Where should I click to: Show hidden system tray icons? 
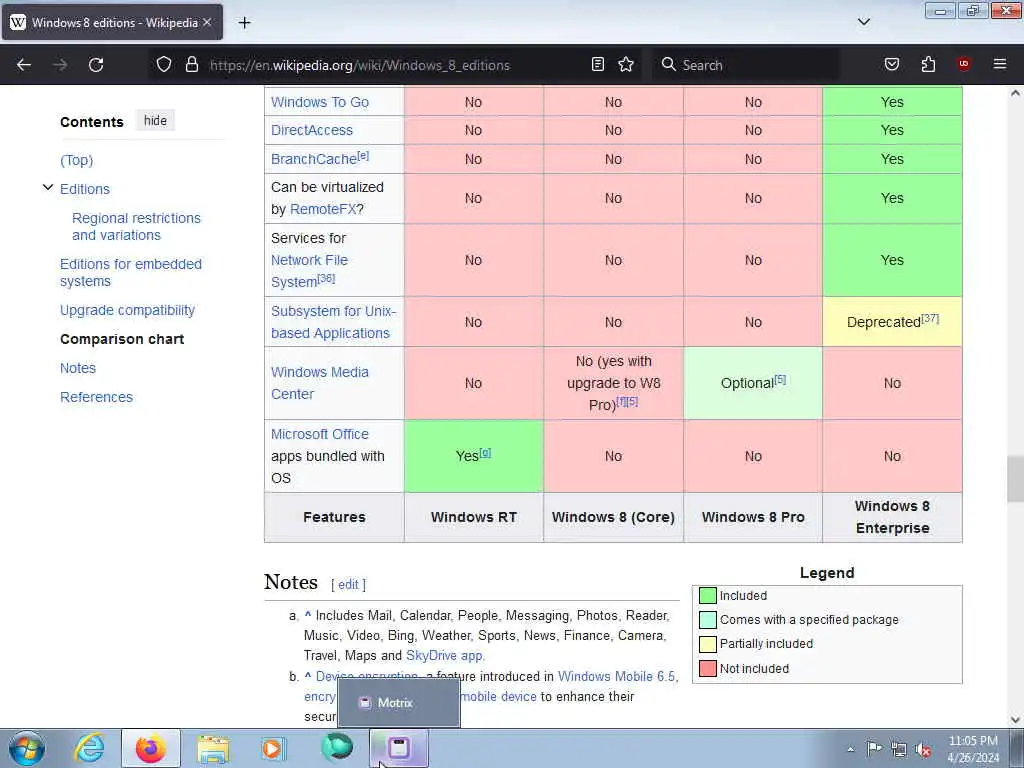850,749
